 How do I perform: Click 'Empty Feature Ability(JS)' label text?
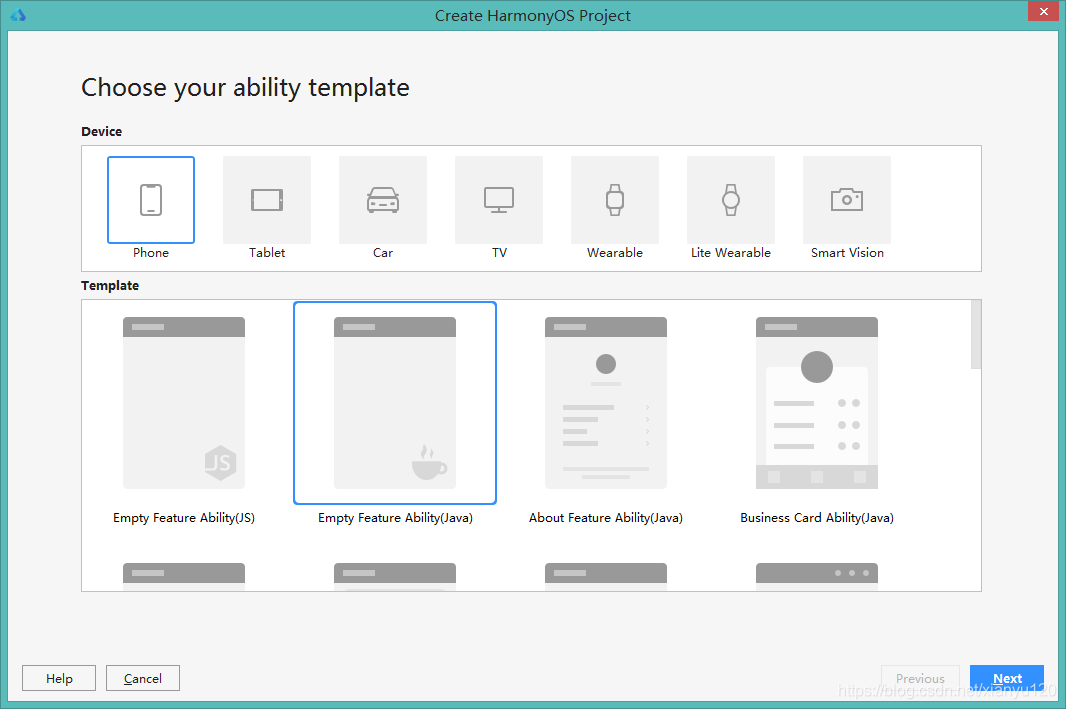click(184, 518)
